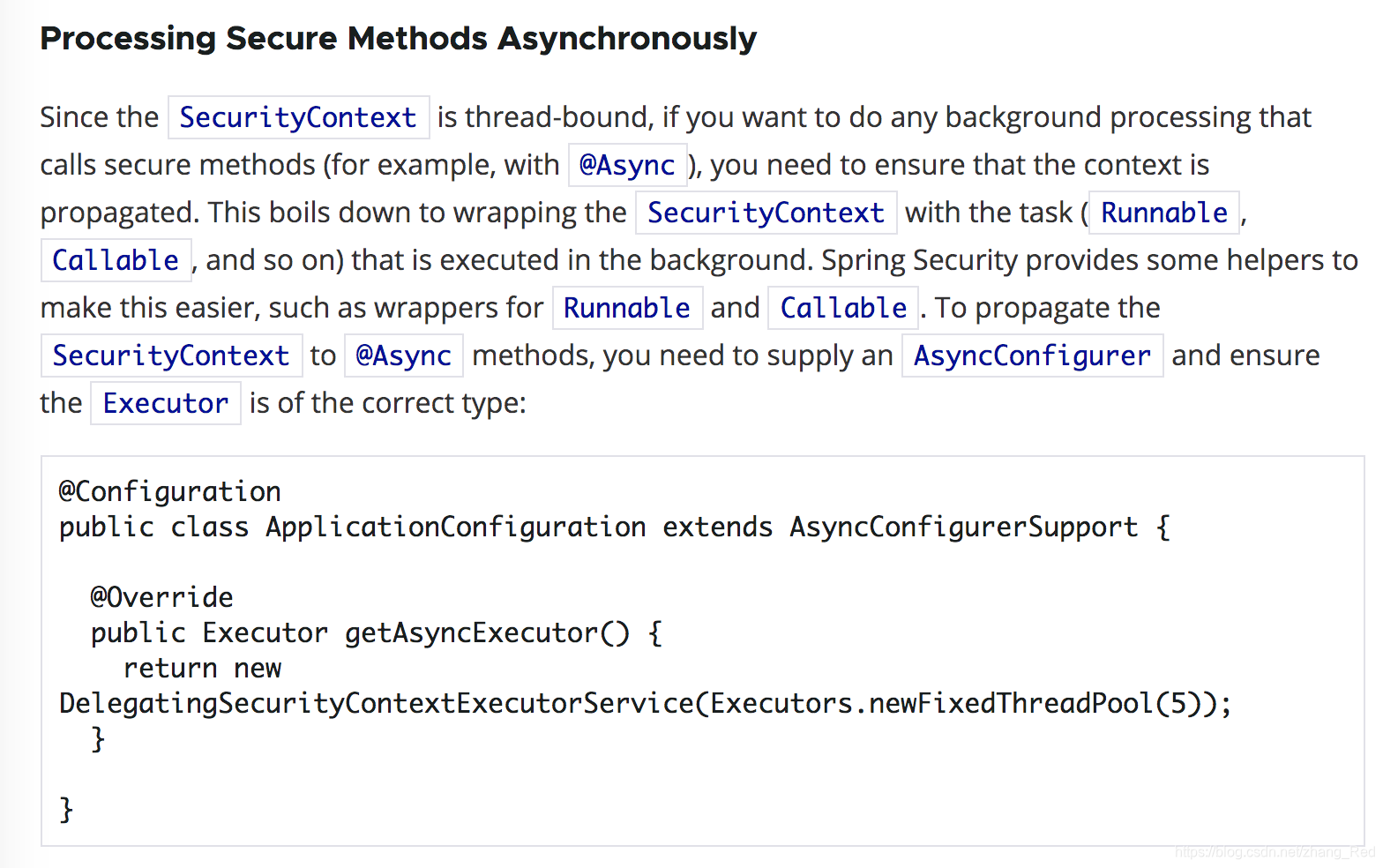Click the @Override annotation in code
The height and width of the screenshot is (868, 1383).
(161, 597)
